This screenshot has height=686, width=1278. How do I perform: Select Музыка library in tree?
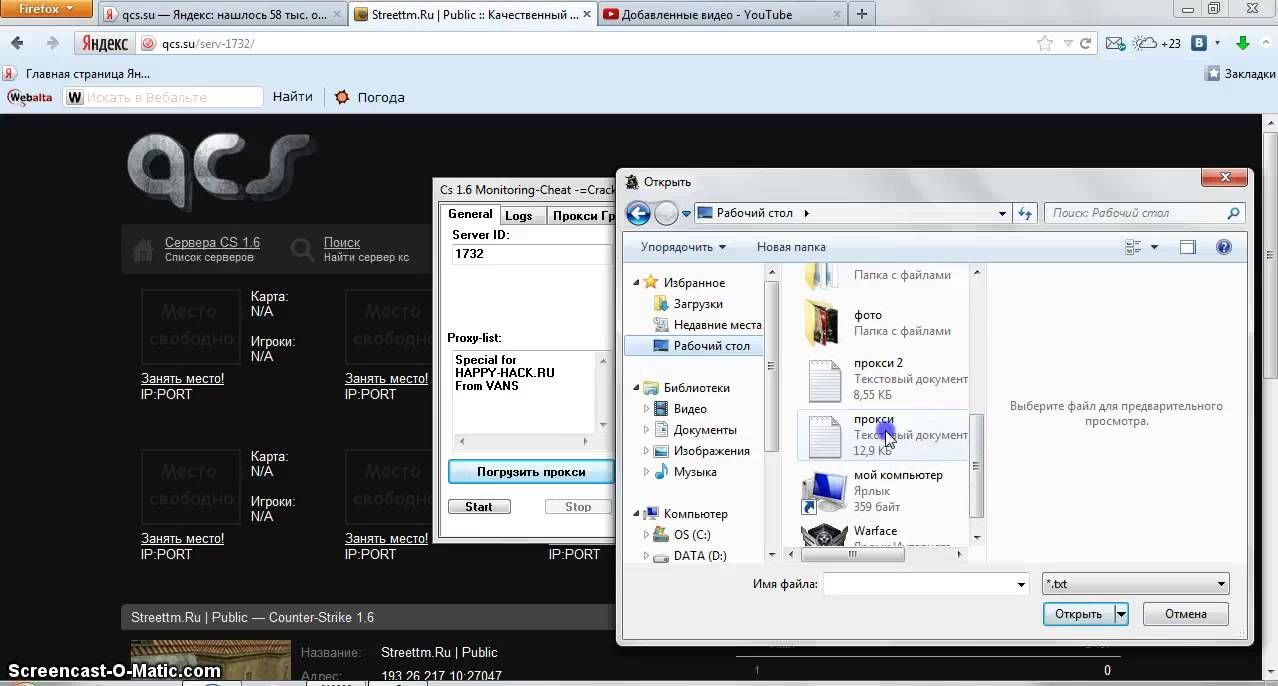click(695, 472)
